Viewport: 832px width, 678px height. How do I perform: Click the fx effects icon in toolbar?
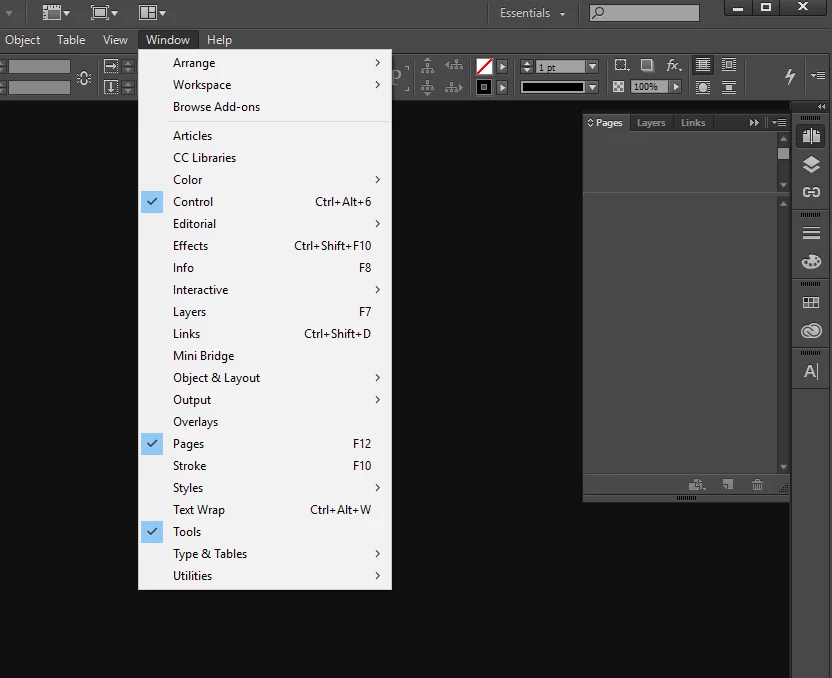[x=673, y=65]
